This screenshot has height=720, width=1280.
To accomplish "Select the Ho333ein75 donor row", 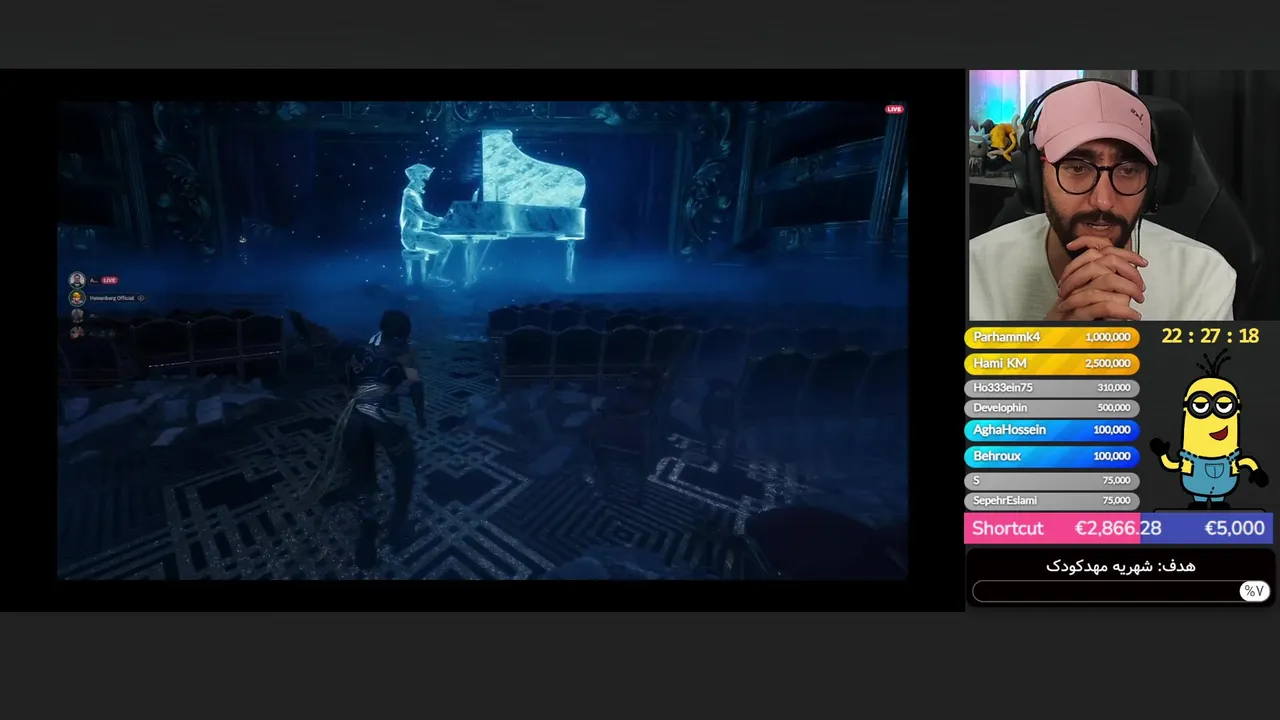I will (1050, 387).
